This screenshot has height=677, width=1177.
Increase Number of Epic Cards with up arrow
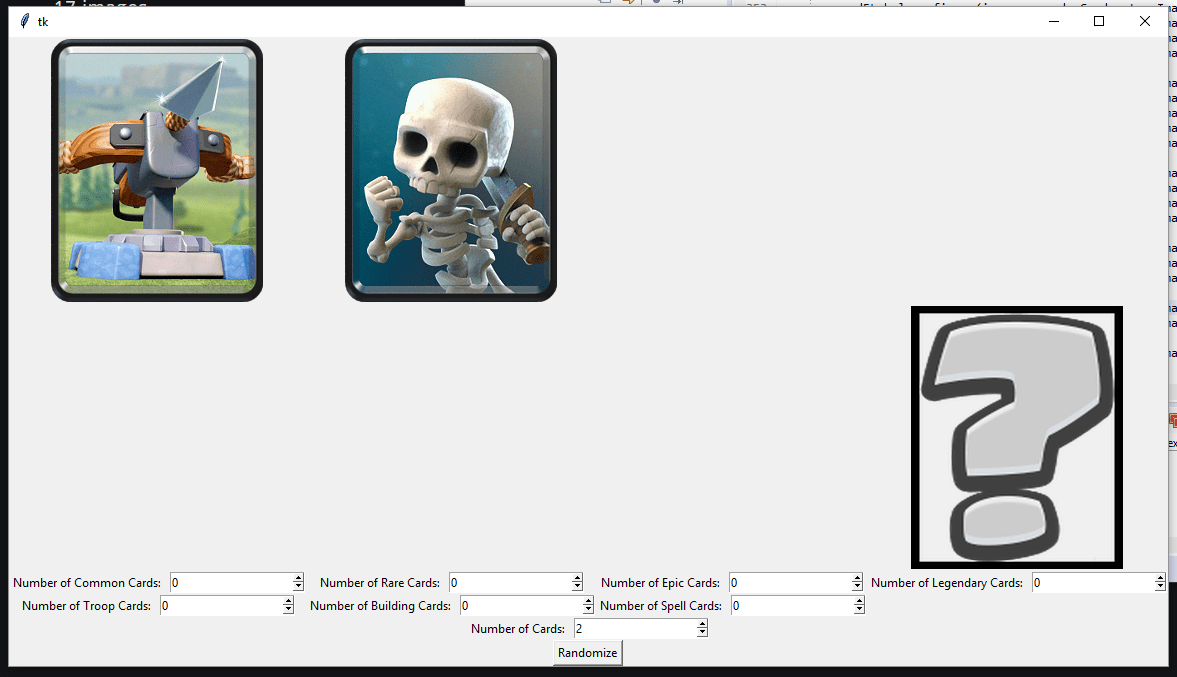pyautogui.click(x=857, y=579)
